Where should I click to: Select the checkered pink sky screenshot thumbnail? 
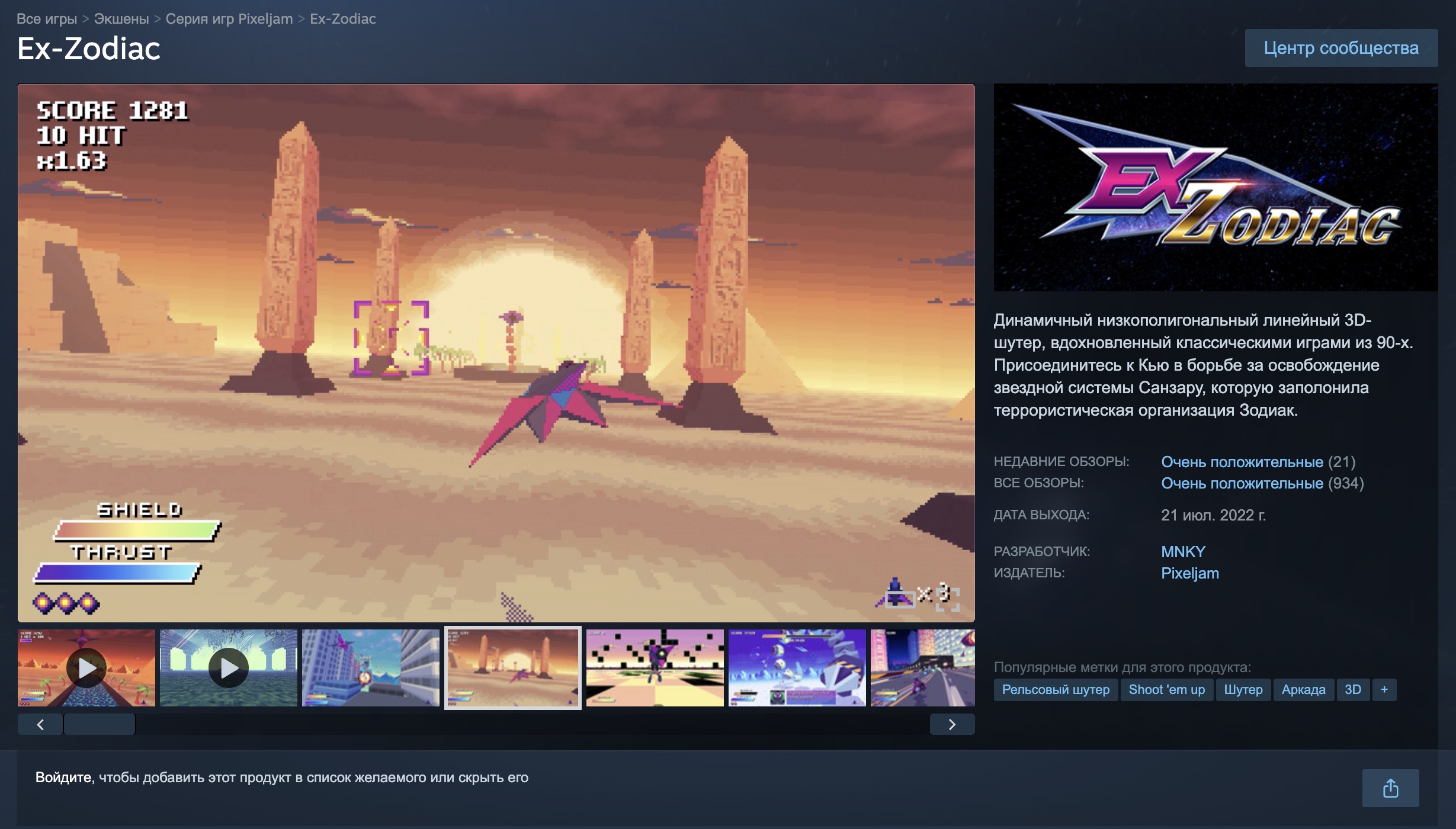click(655, 668)
